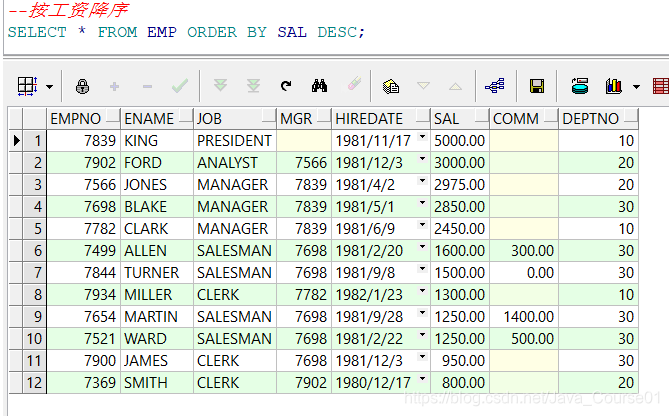Click the green checkmark post changes icon

[180, 86]
